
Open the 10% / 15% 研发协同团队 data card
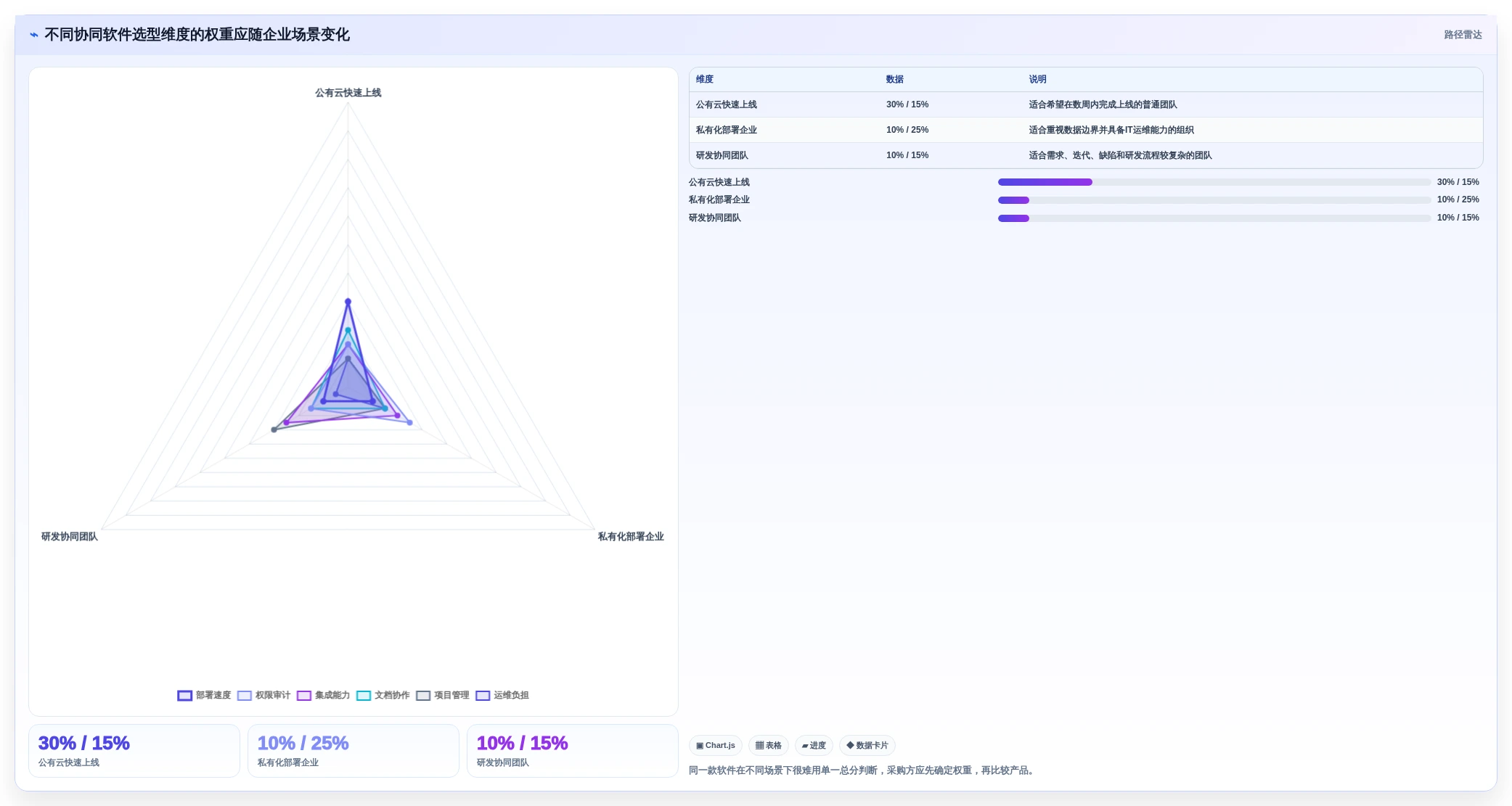tap(573, 751)
